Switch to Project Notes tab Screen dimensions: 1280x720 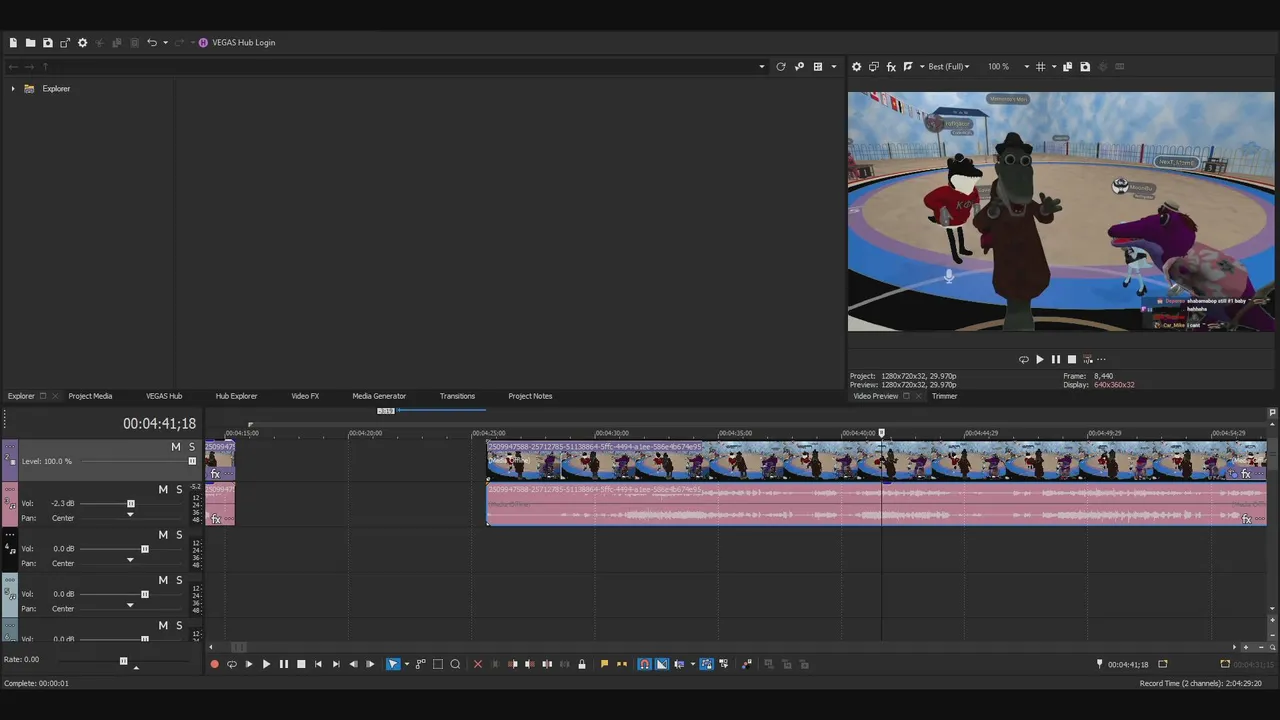(530, 396)
